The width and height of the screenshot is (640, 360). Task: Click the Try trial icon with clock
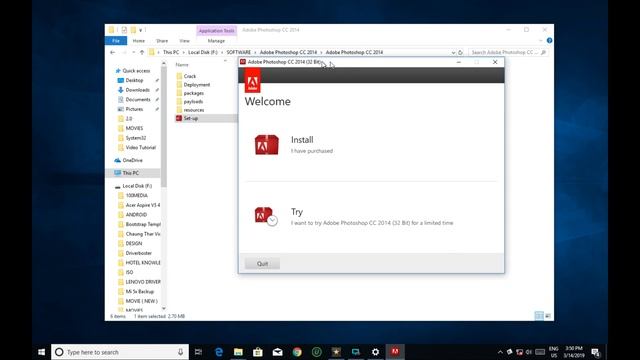[x=266, y=216]
